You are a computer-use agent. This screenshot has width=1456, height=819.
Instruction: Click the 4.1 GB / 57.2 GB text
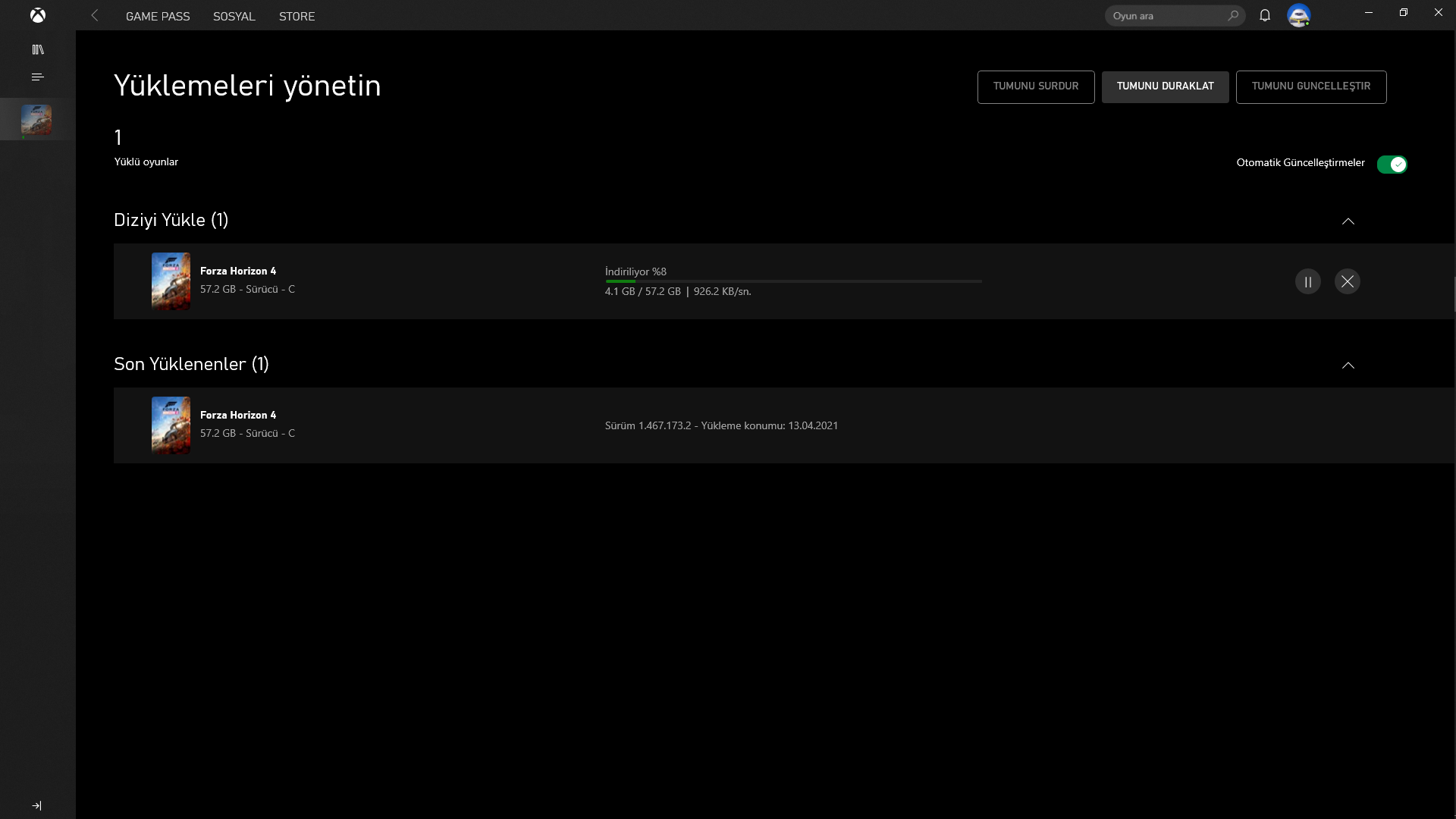(x=643, y=291)
